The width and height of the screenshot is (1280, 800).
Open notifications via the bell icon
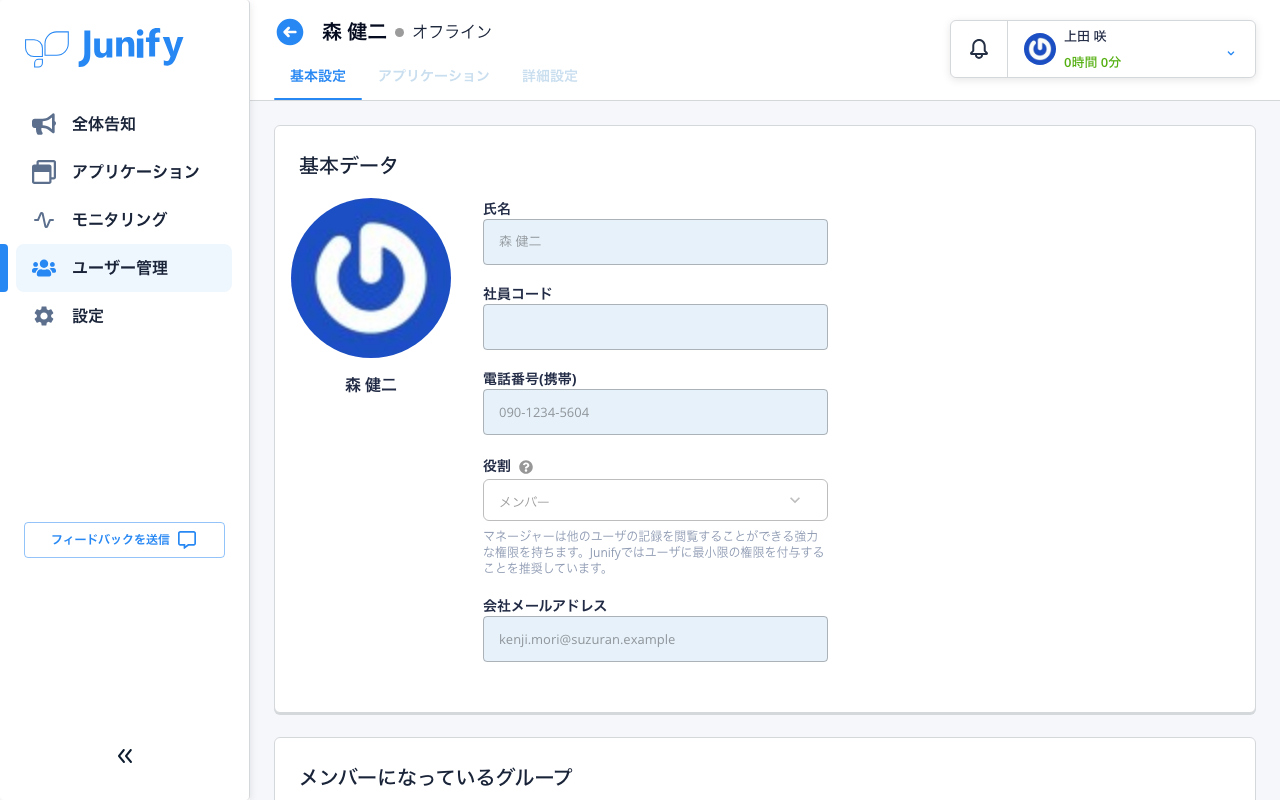[979, 49]
